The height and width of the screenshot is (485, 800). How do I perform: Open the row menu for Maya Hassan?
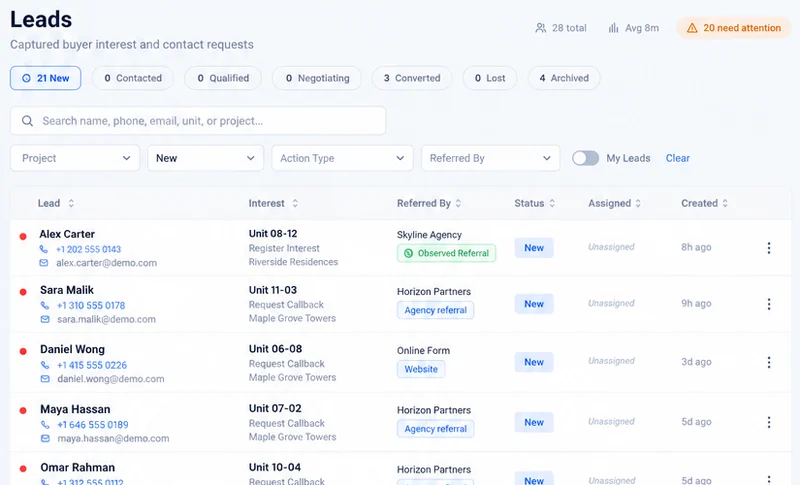(x=768, y=422)
